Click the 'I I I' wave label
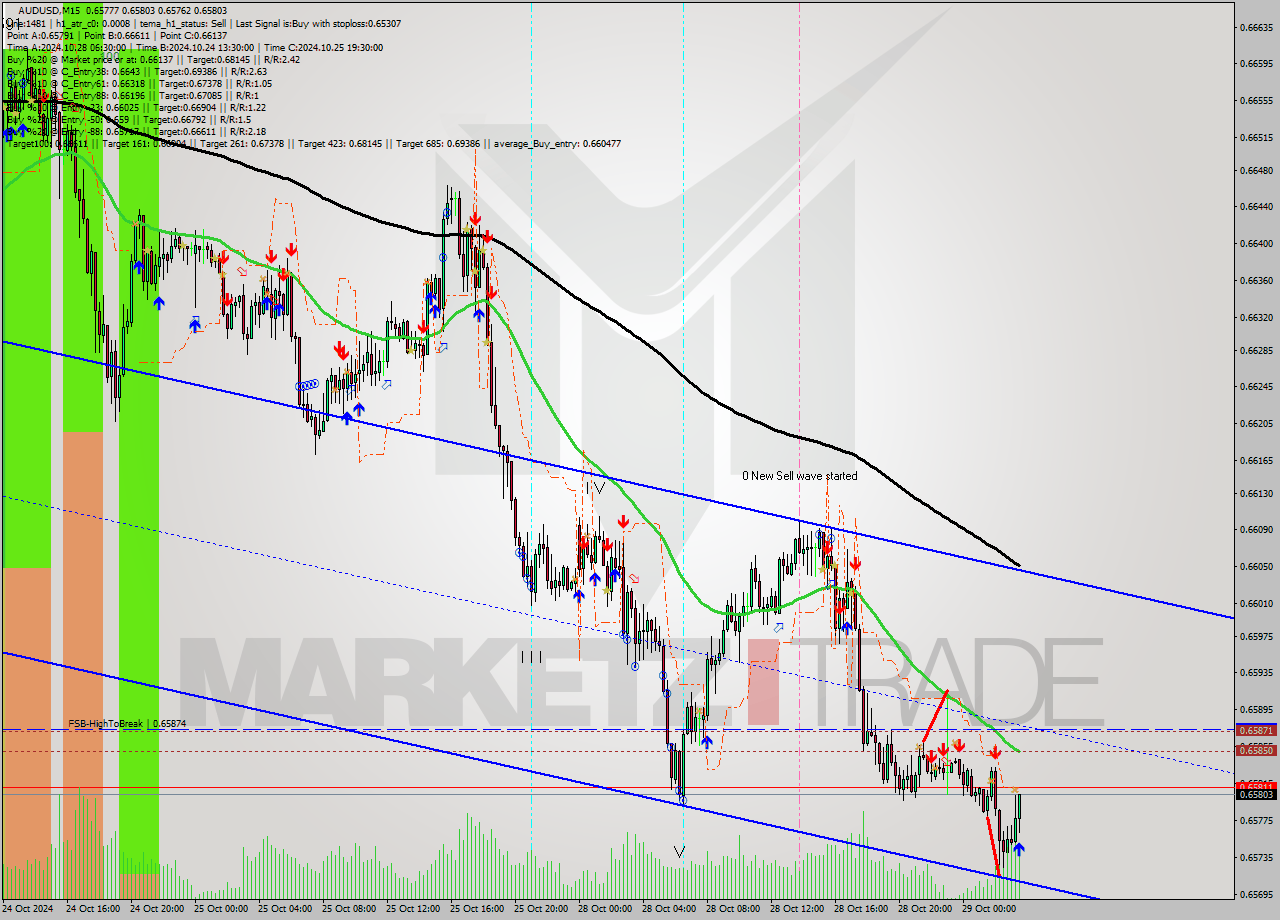Image resolution: width=1280 pixels, height=920 pixels. [531, 657]
